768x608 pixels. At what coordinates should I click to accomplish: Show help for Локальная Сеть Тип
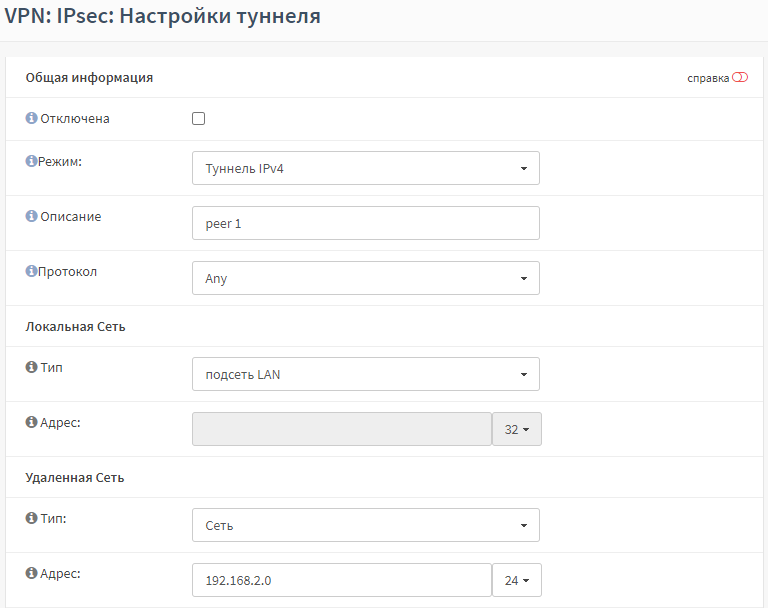pos(31,366)
